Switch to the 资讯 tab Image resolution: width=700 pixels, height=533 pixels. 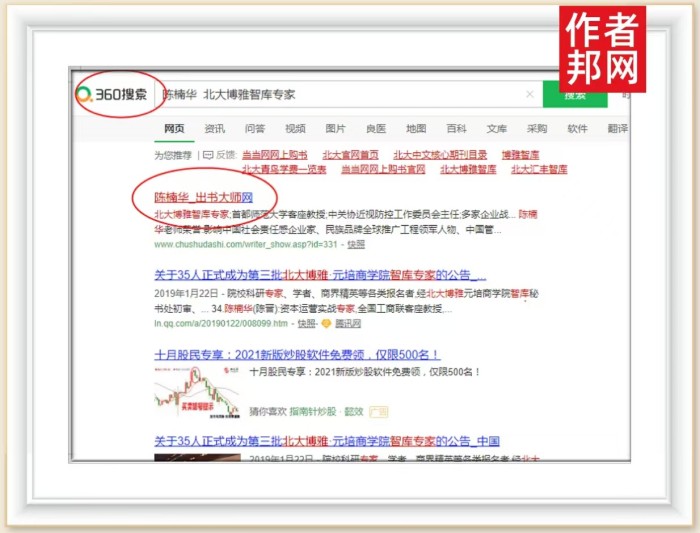214,129
